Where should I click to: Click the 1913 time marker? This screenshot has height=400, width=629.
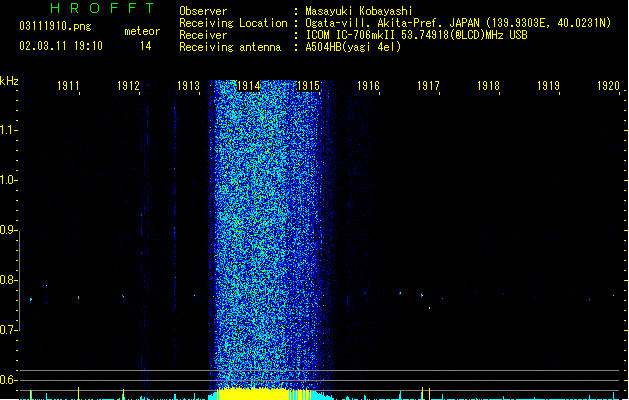coord(188,86)
